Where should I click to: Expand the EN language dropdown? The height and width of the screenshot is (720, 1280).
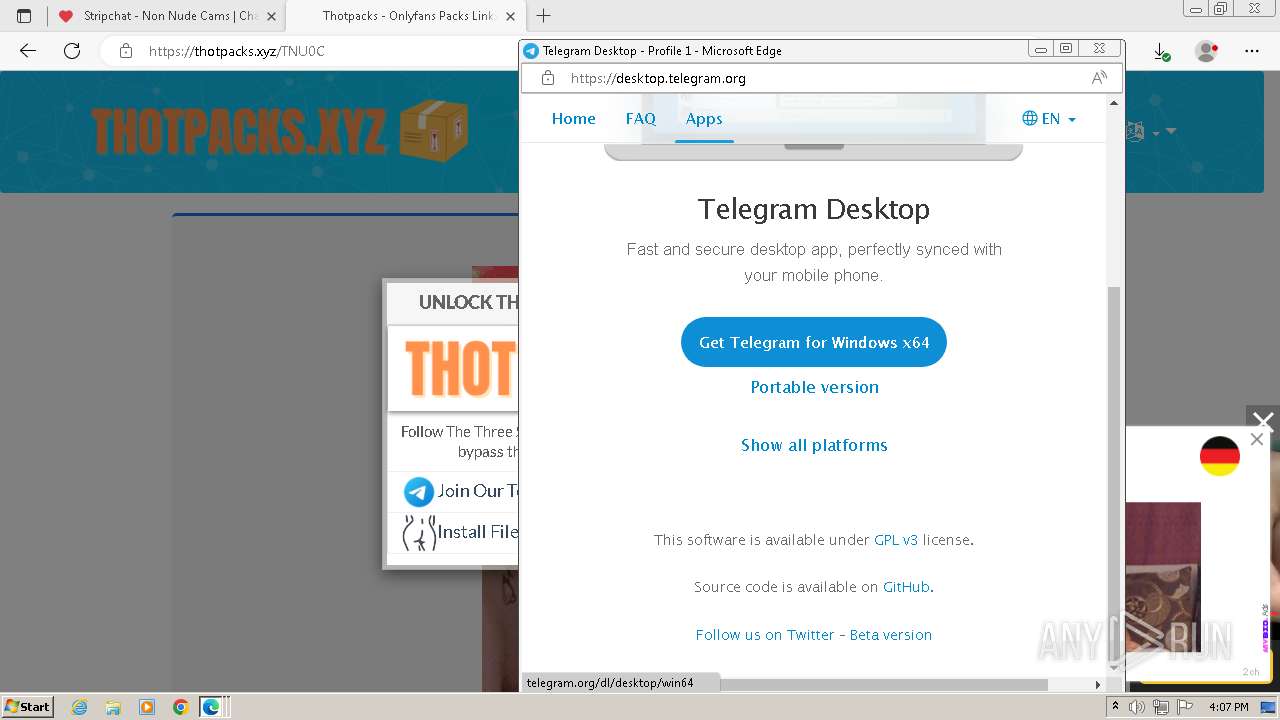[x=1049, y=118]
